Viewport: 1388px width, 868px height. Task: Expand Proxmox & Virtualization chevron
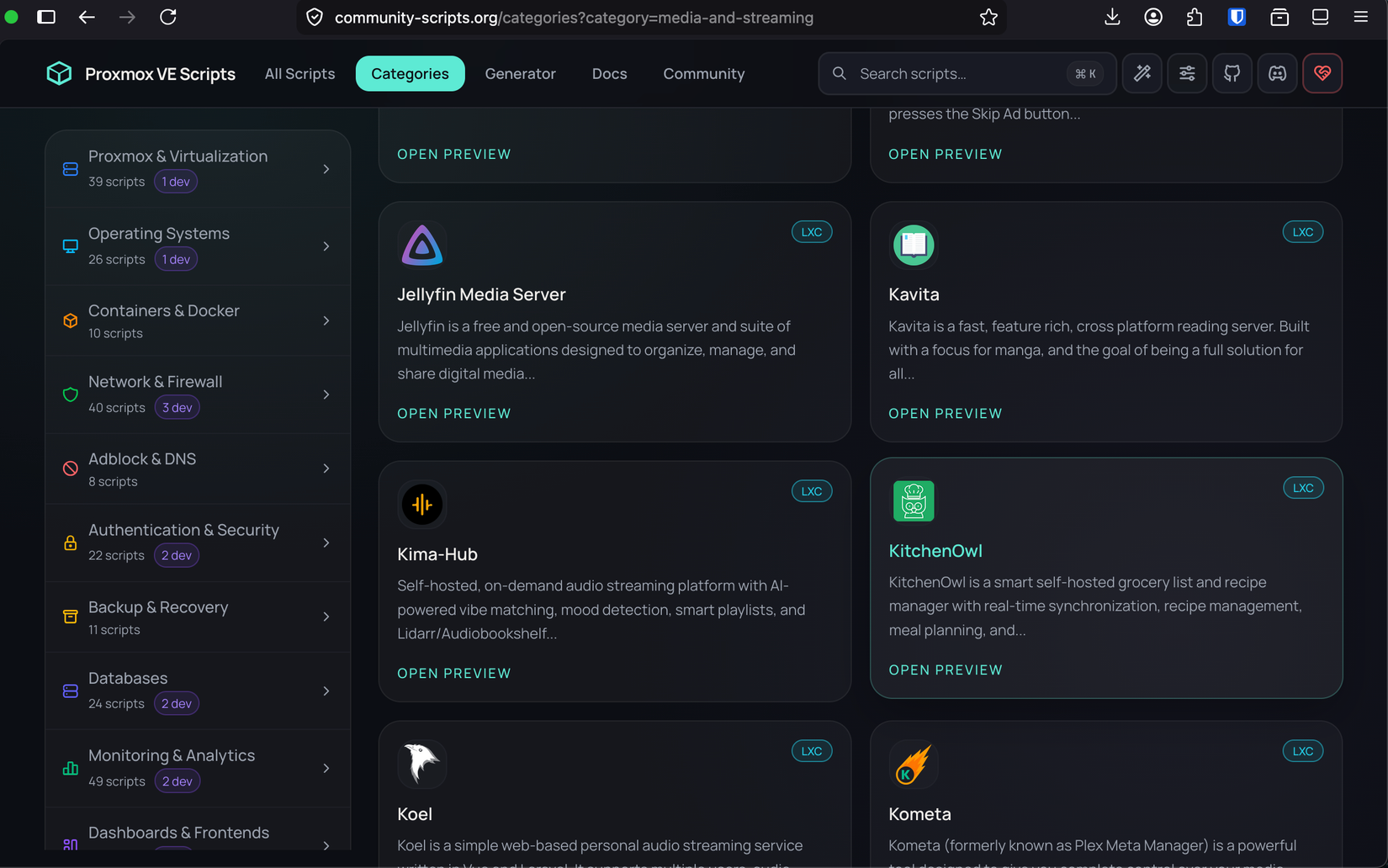point(326,169)
